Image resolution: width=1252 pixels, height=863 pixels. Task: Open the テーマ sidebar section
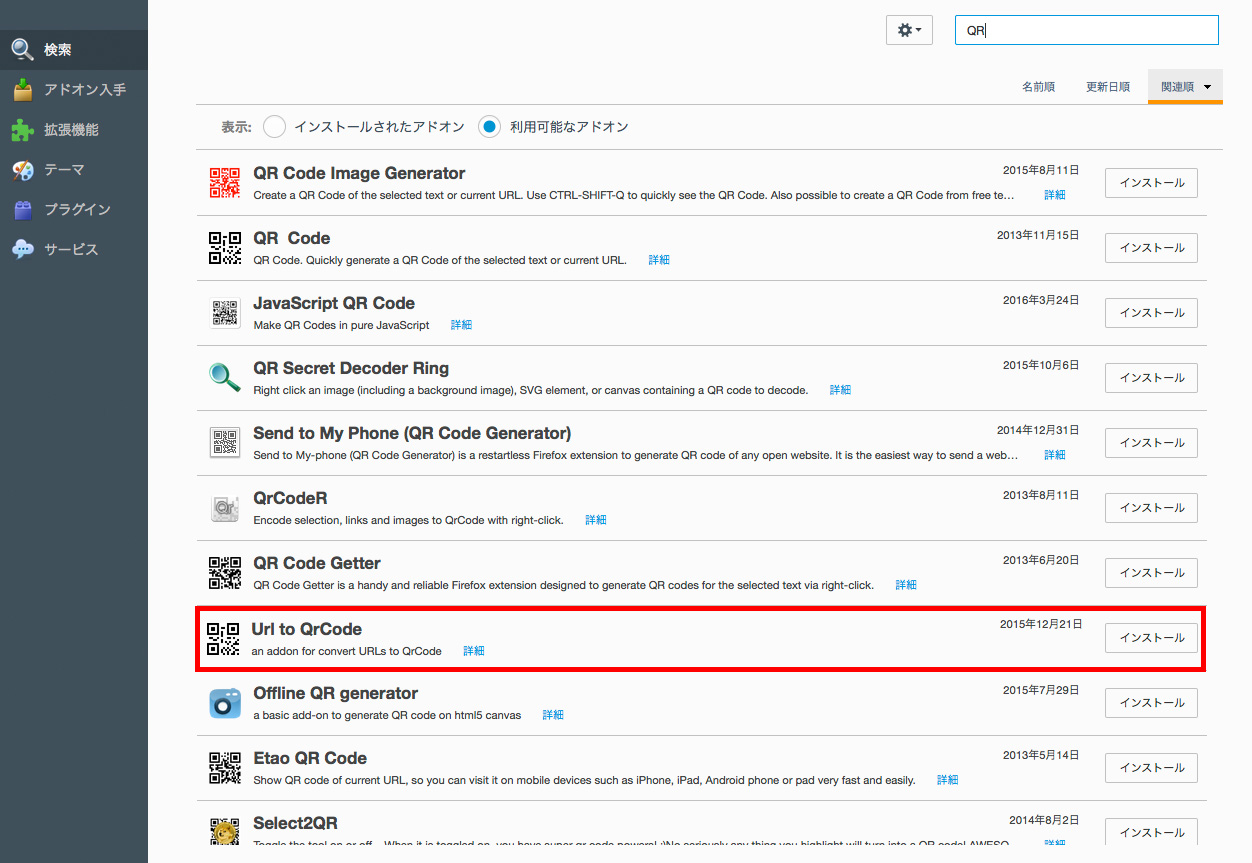[74, 170]
